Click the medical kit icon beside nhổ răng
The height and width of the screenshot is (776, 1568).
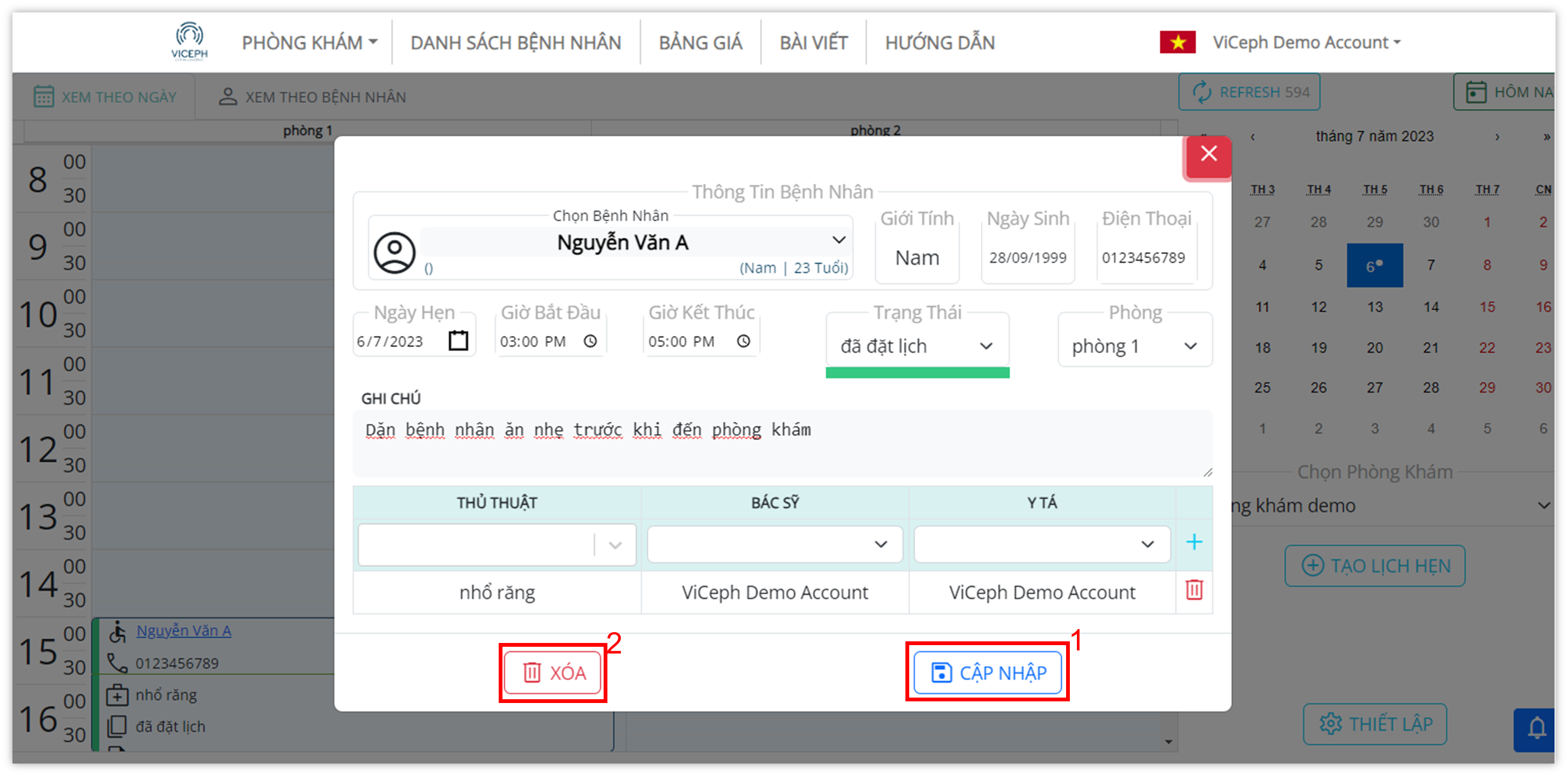[x=117, y=694]
